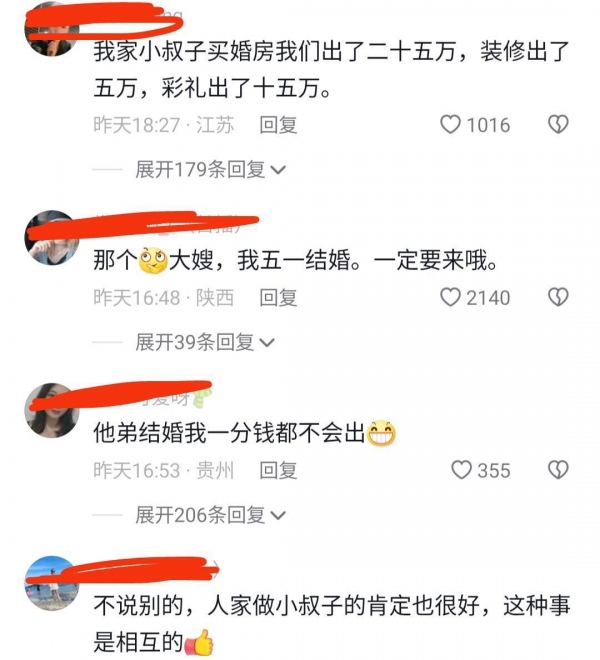Image resolution: width=600 pixels, height=660 pixels.
Task: Reply to the Guizhou comment (回复)
Action: coord(278,470)
